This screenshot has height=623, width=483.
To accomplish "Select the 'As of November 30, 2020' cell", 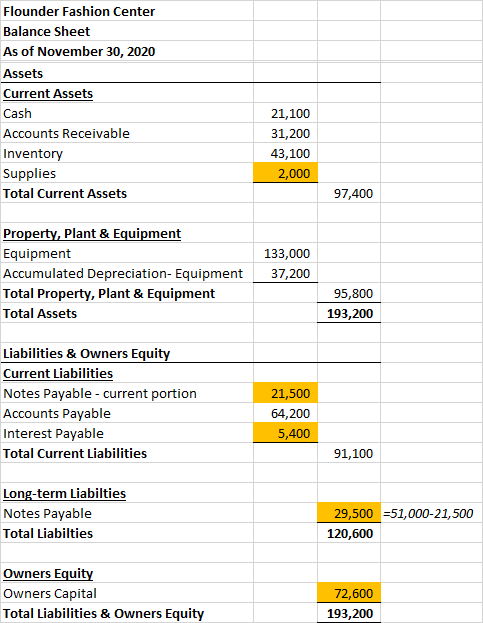I will coord(127,51).
